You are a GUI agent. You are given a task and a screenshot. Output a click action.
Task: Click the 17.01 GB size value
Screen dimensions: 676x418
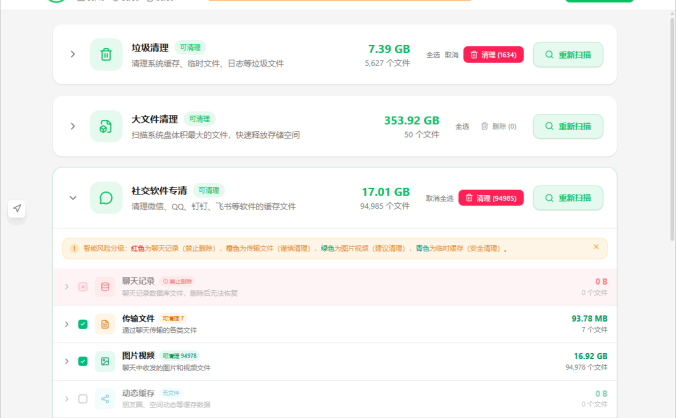tap(385, 192)
